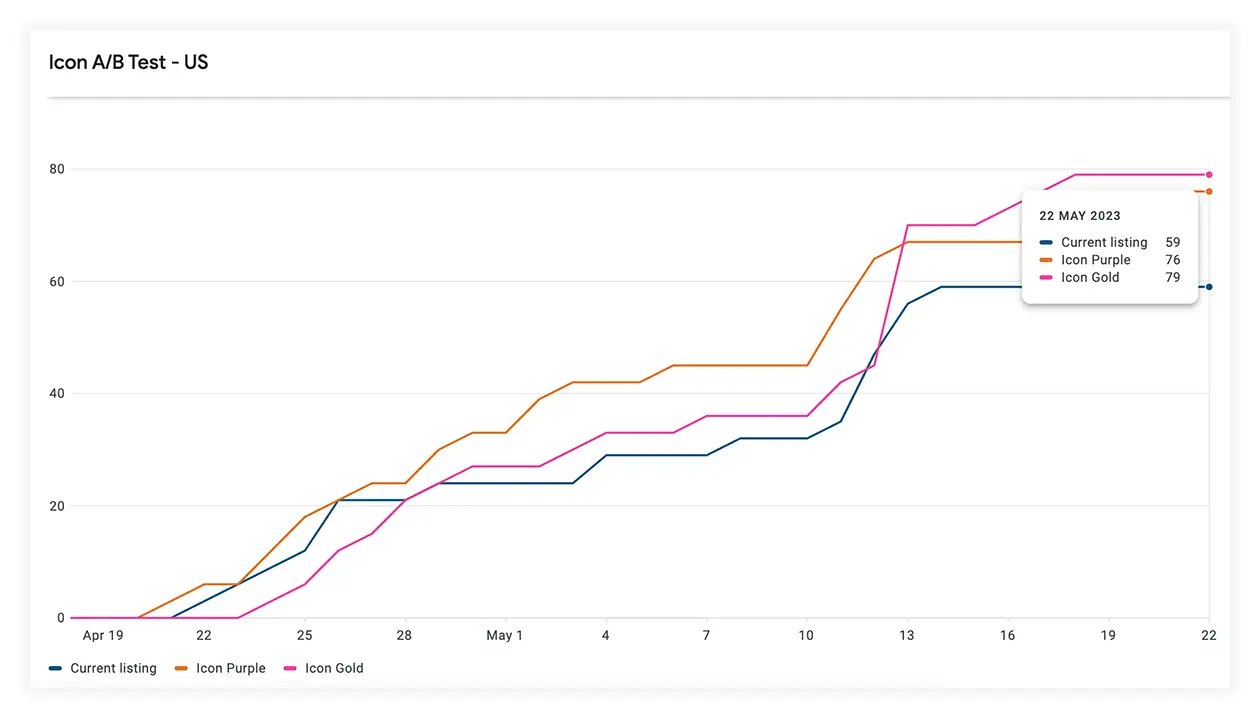
Task: Click the pink Icon Gold legend swatch
Action: click(292, 668)
